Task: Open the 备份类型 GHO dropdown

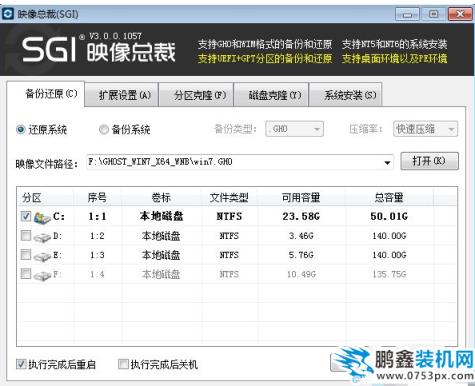Action: pyautogui.click(x=295, y=129)
